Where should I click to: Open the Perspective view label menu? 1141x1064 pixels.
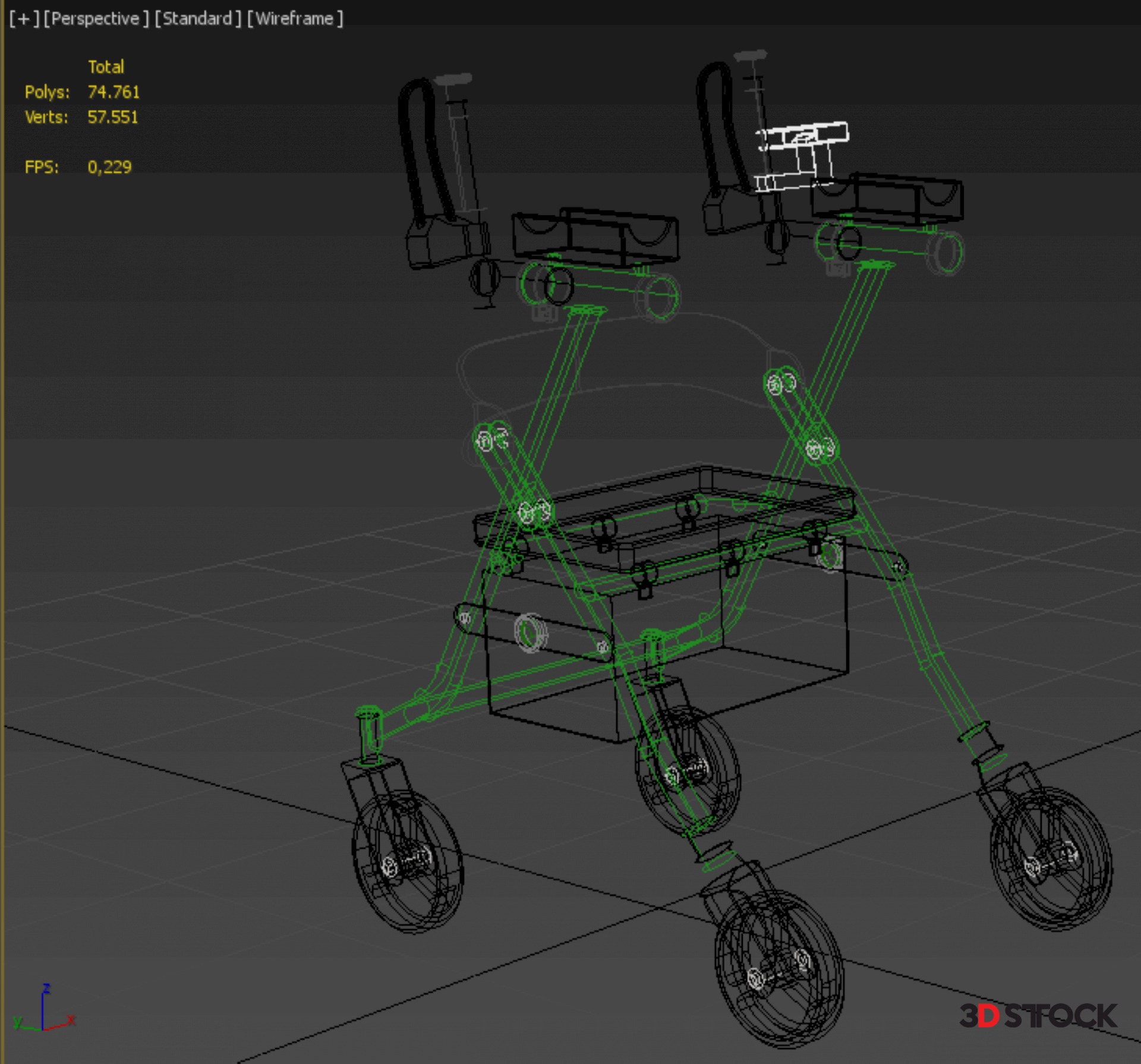96,19
